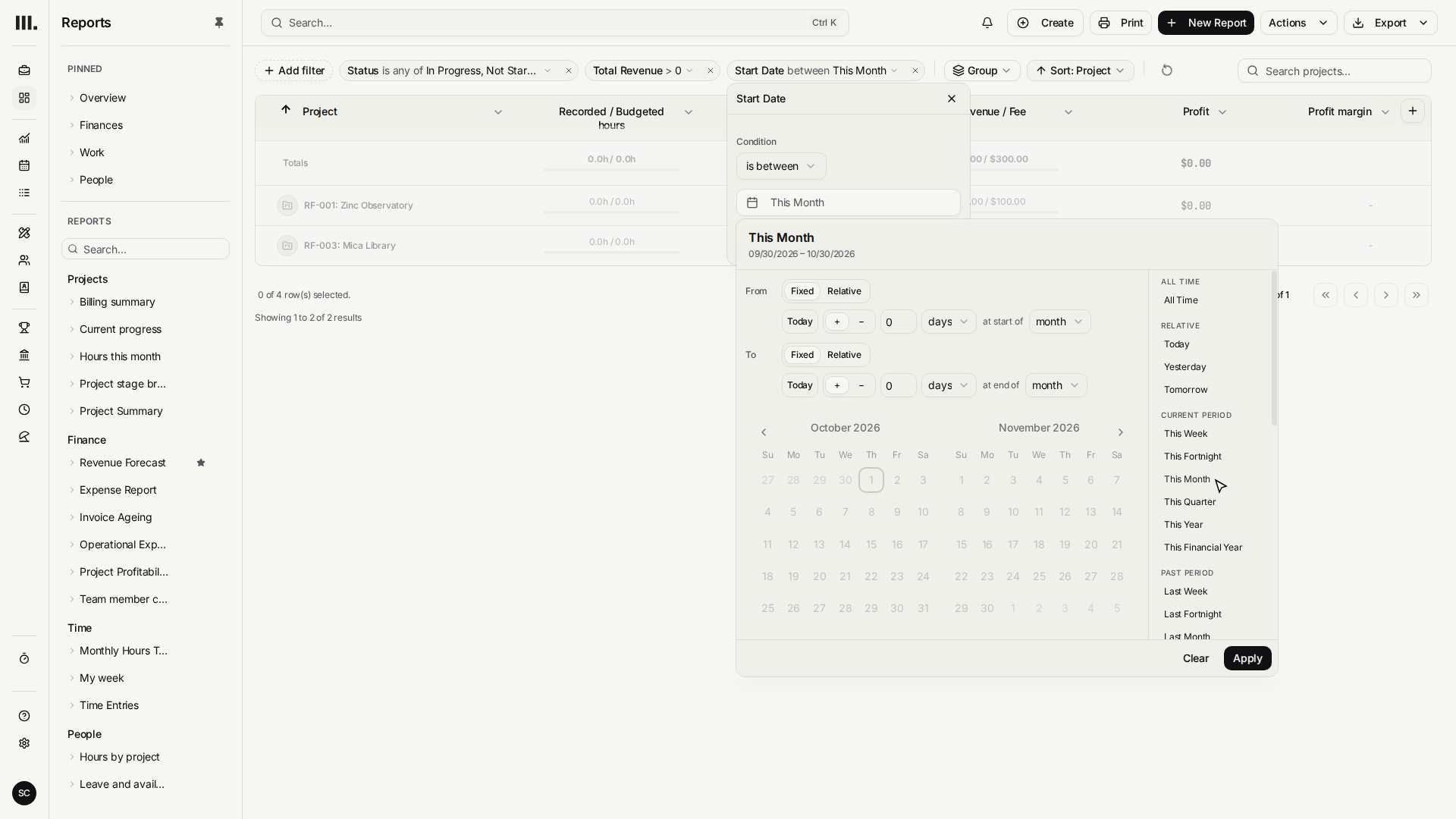Expand the Group dropdown
Image resolution: width=1456 pixels, height=819 pixels.
[x=982, y=71]
